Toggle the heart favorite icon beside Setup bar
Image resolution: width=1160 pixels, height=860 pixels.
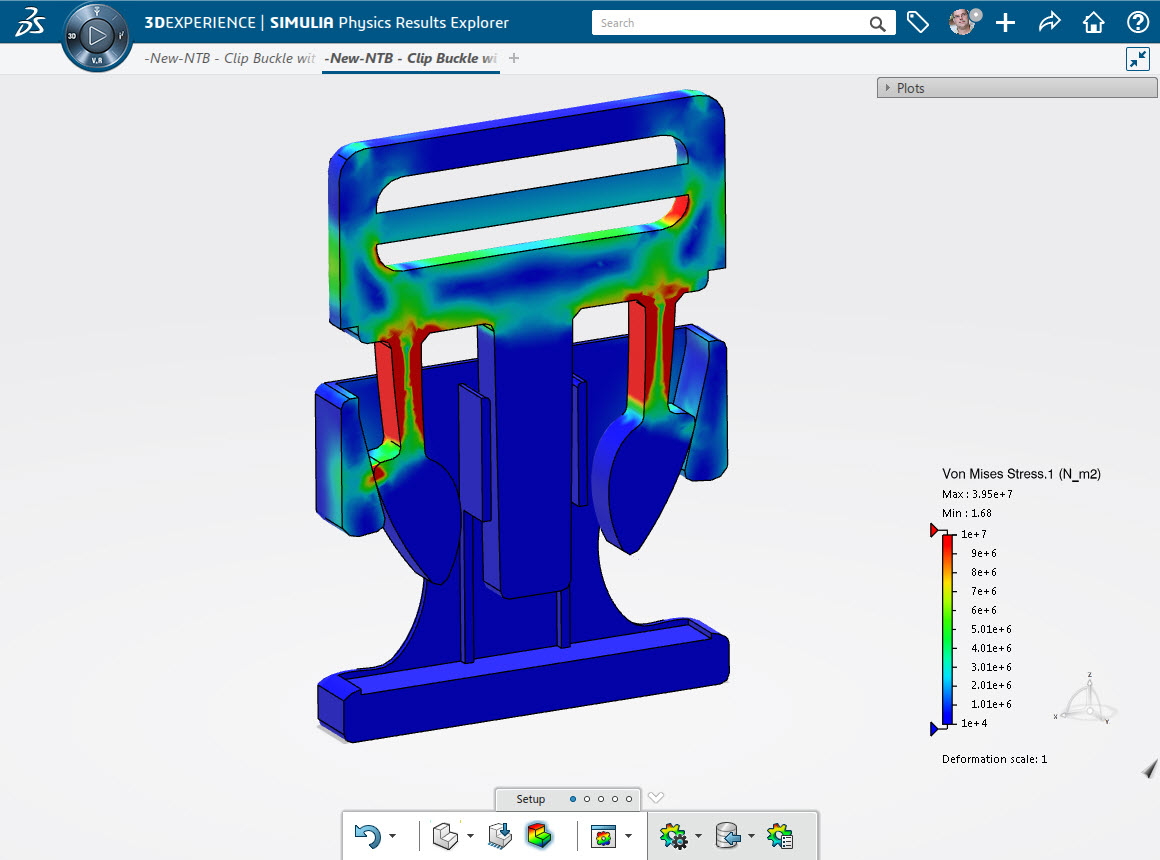[656, 798]
